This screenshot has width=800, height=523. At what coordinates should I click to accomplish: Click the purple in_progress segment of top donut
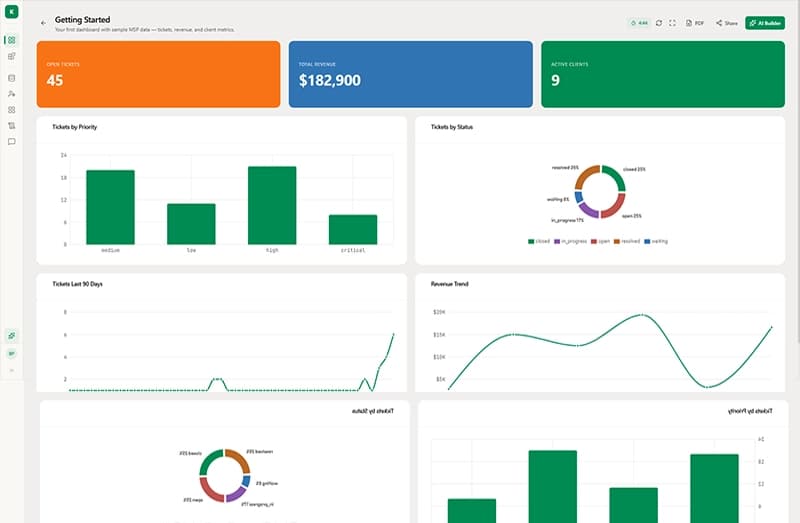click(589, 210)
